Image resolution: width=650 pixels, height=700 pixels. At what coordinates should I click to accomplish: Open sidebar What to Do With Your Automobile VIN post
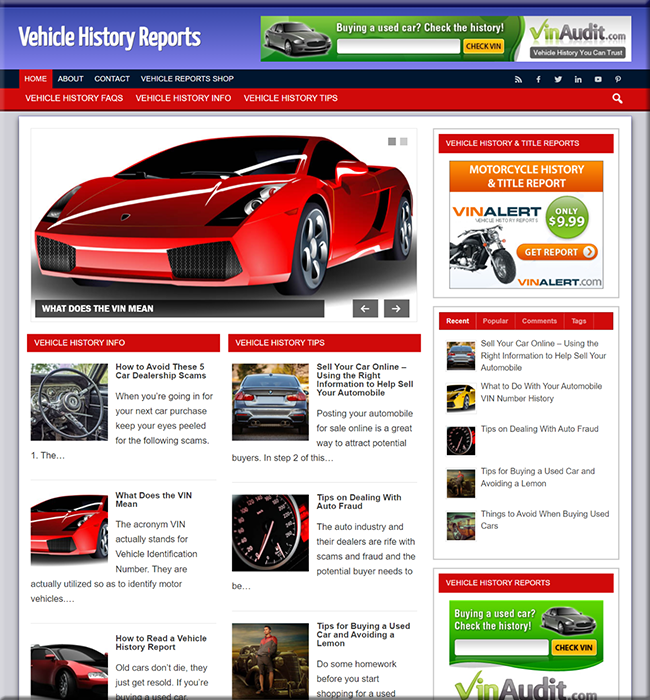point(541,392)
